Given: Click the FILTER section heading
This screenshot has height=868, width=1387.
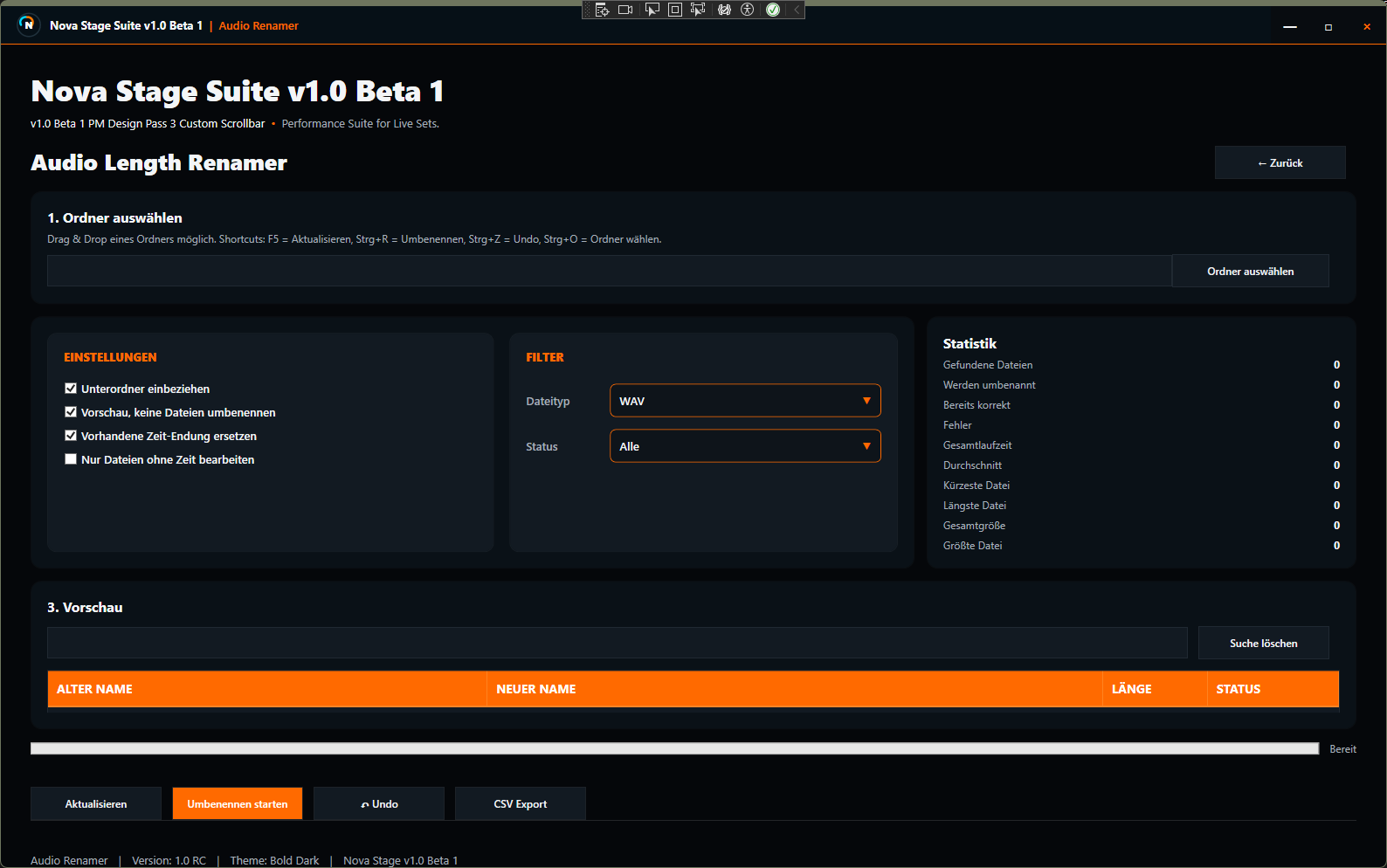Looking at the screenshot, I should click(545, 357).
